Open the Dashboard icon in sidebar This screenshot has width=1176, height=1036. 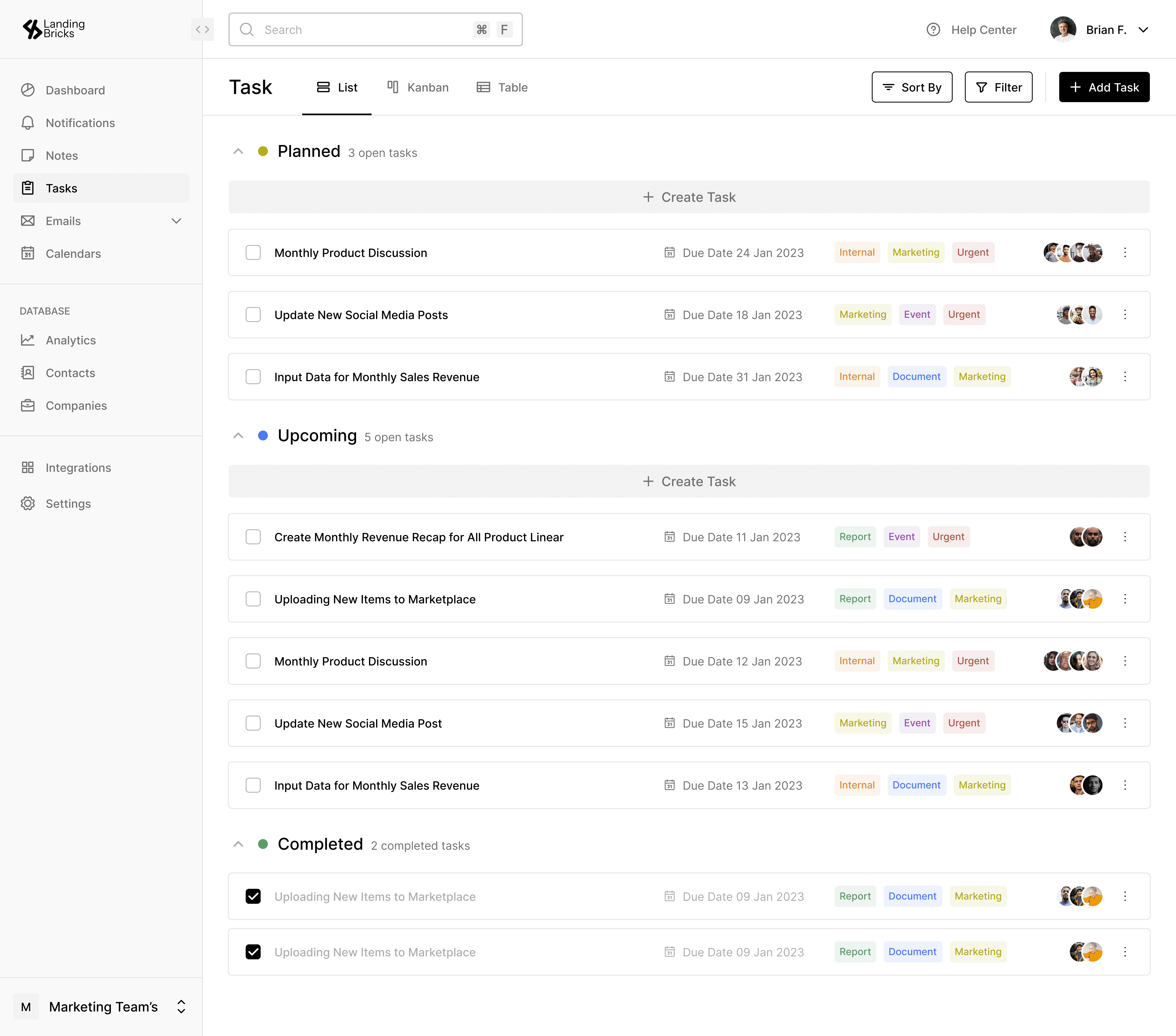pyautogui.click(x=28, y=90)
